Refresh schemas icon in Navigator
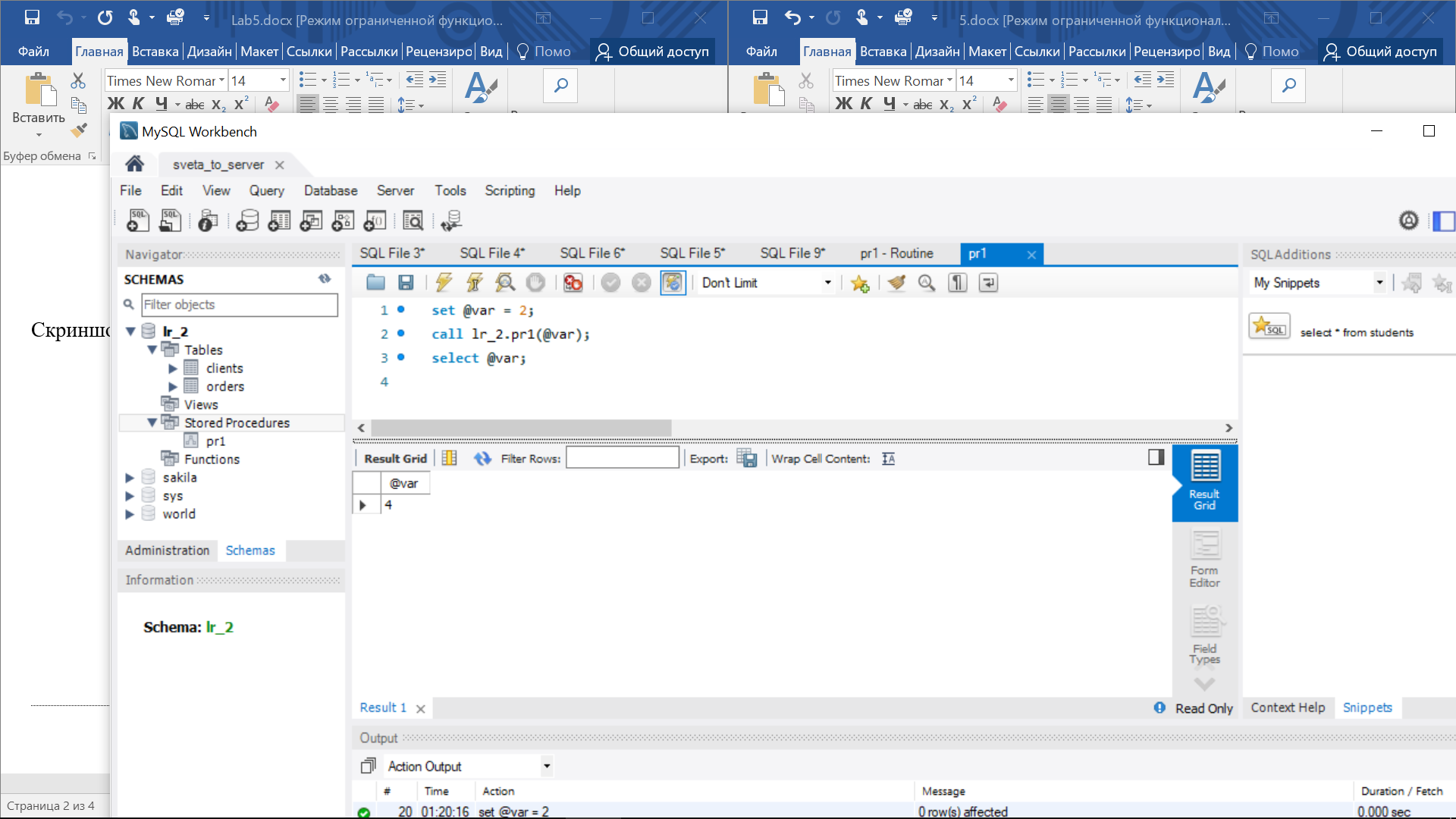The image size is (1456, 819). point(325,279)
